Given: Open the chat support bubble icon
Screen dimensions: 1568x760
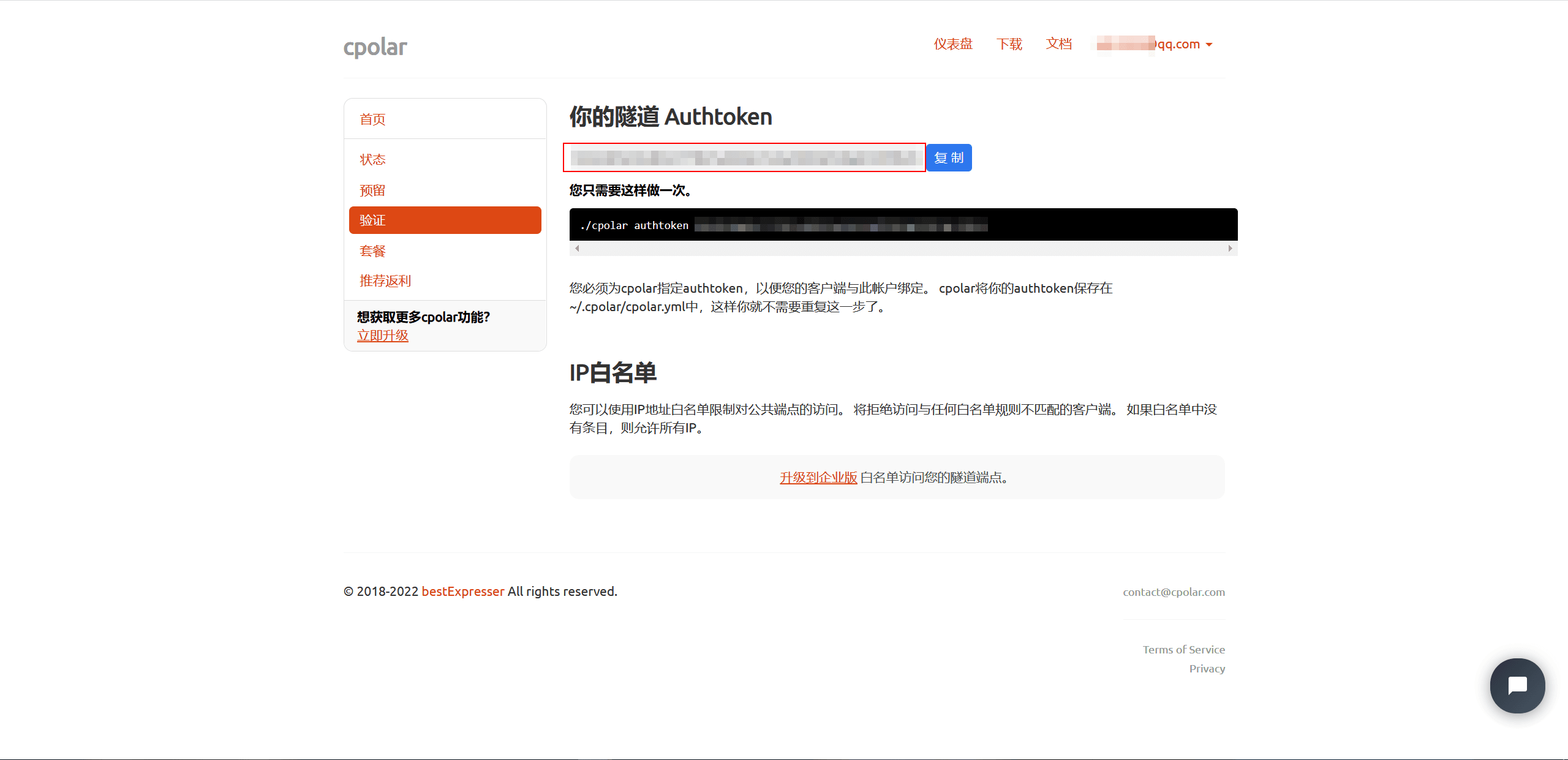Looking at the screenshot, I should click(x=1517, y=685).
